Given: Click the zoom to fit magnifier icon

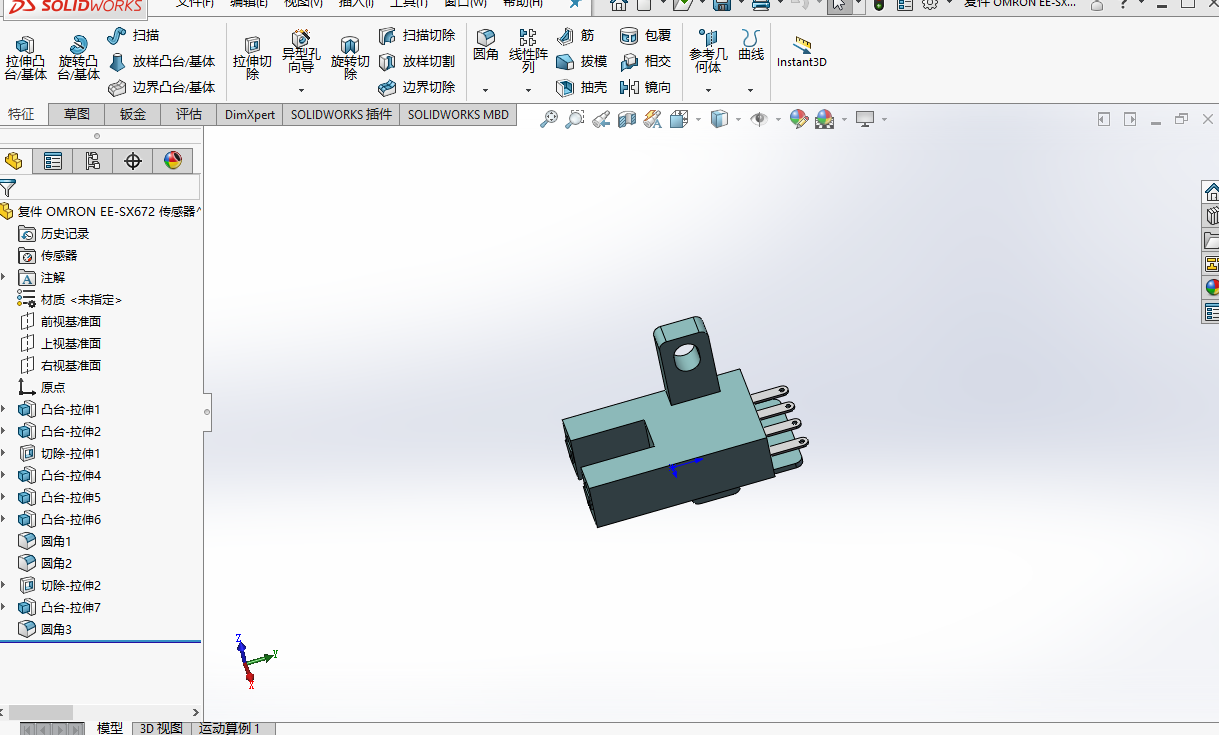Looking at the screenshot, I should (x=549, y=120).
